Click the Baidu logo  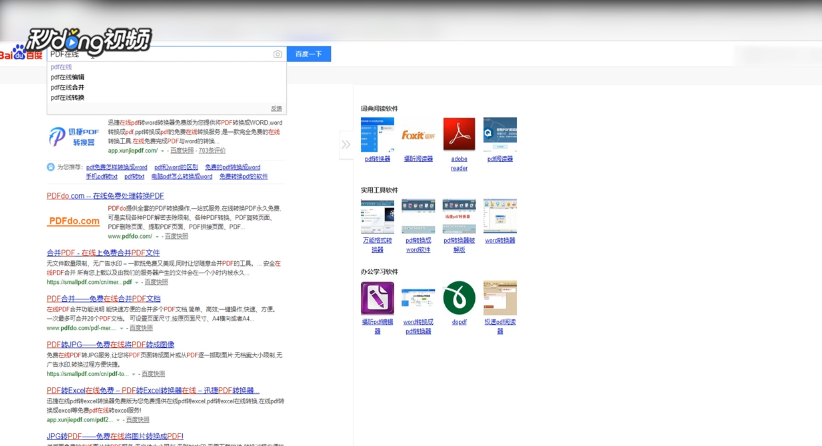click(20, 53)
